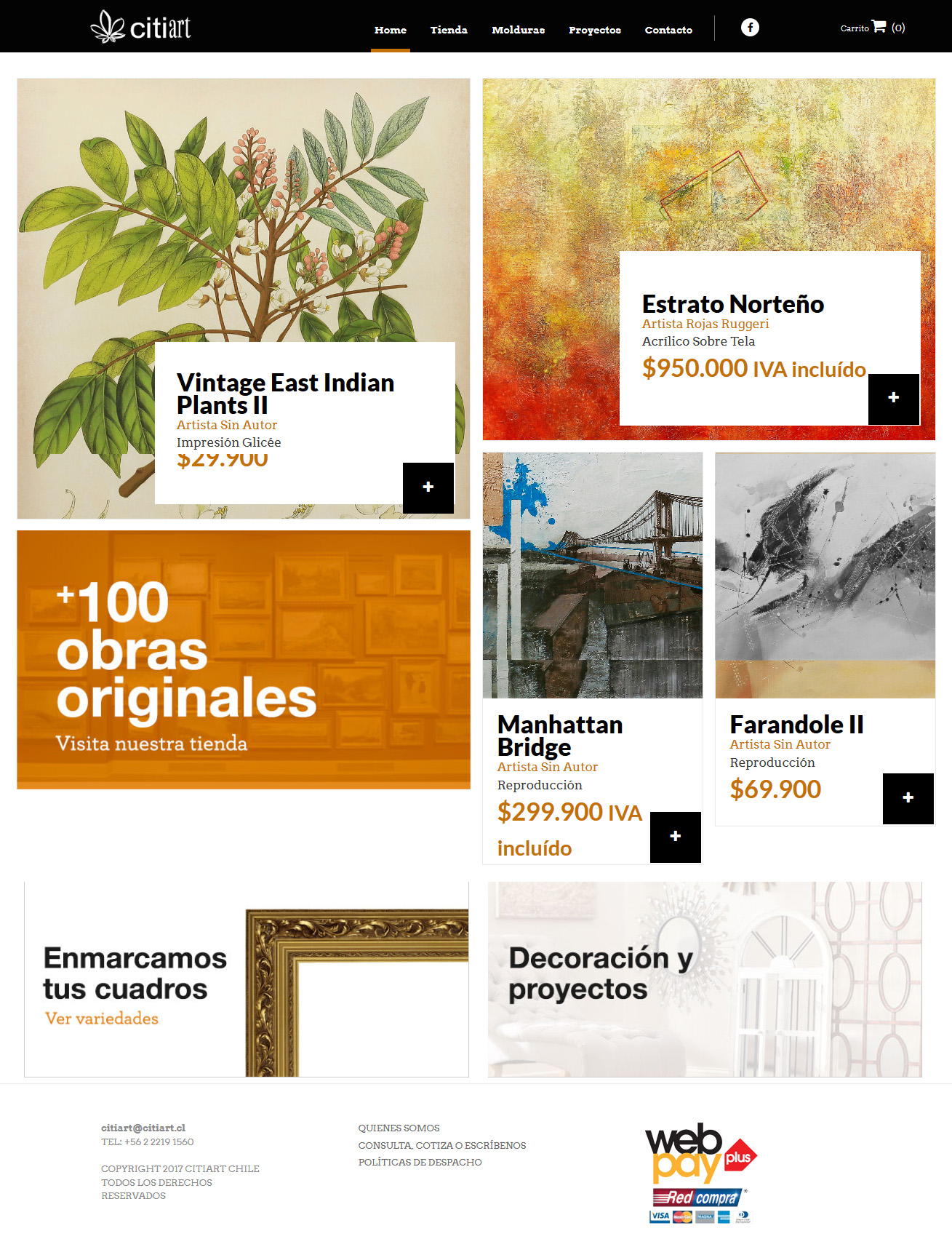The width and height of the screenshot is (952, 1255).
Task: Open the Contacto page
Action: coord(668,30)
